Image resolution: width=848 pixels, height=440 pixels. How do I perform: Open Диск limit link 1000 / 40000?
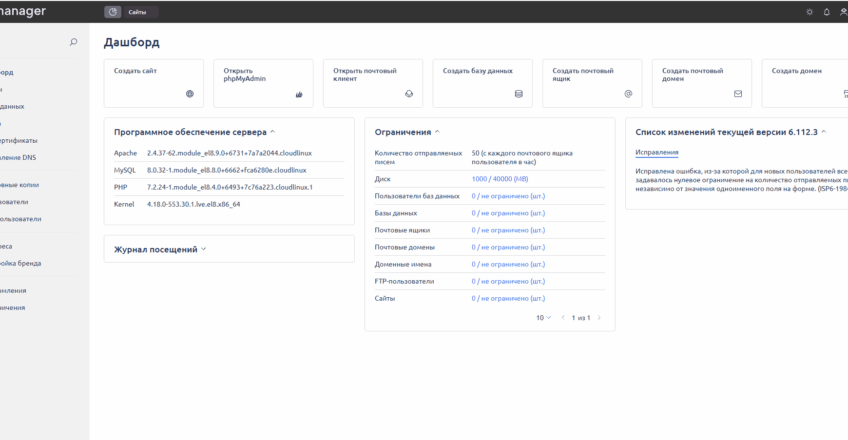500,179
